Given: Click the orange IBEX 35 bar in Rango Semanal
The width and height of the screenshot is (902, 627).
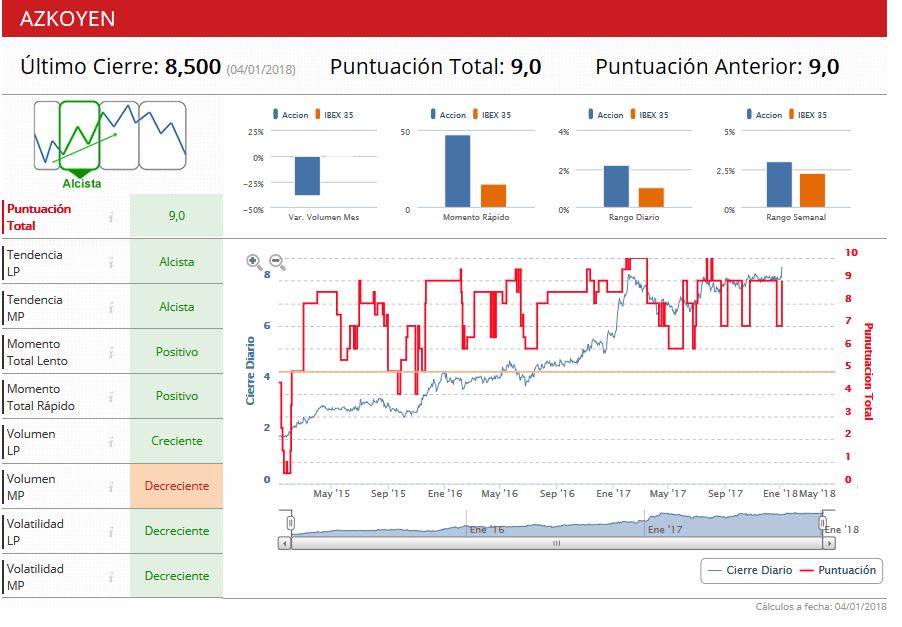Looking at the screenshot, I should point(812,190).
